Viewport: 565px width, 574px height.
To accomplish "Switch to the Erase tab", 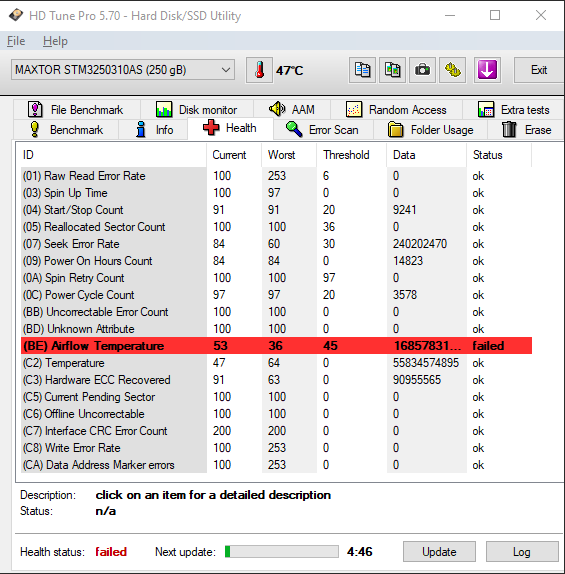I will (x=526, y=130).
